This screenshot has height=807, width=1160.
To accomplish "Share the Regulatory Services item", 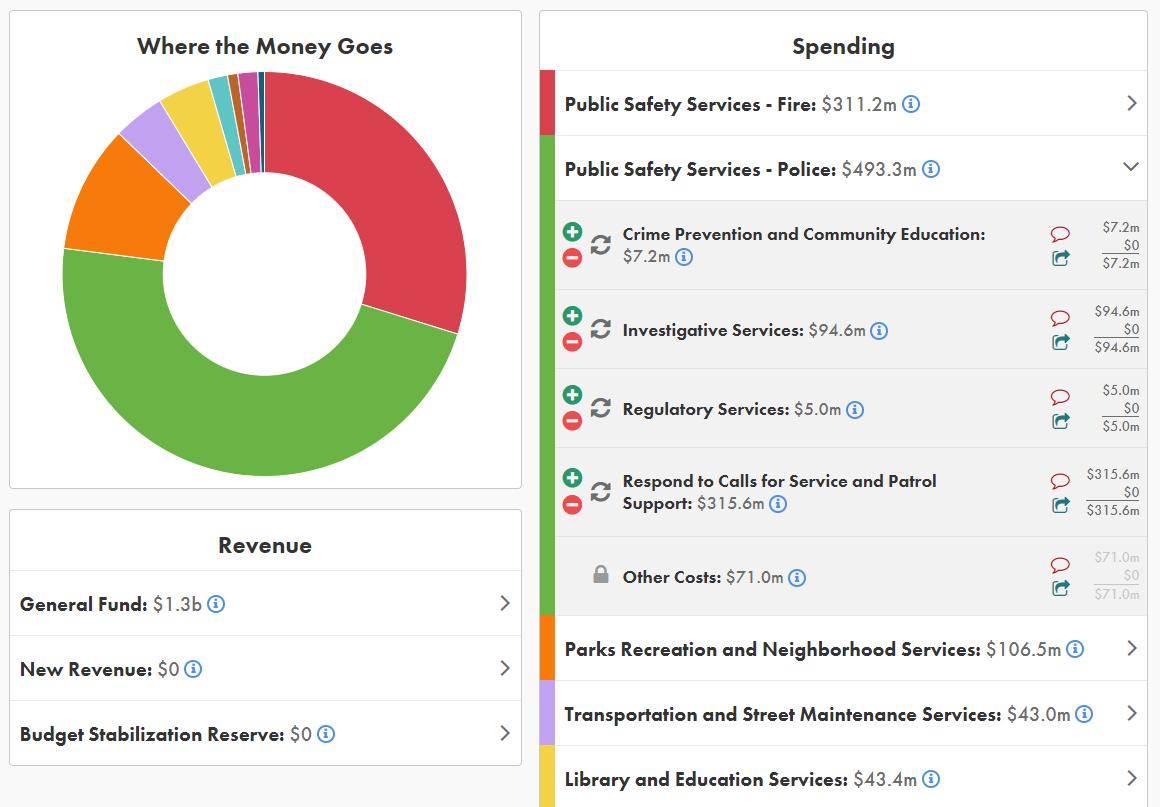I will coord(1060,422).
